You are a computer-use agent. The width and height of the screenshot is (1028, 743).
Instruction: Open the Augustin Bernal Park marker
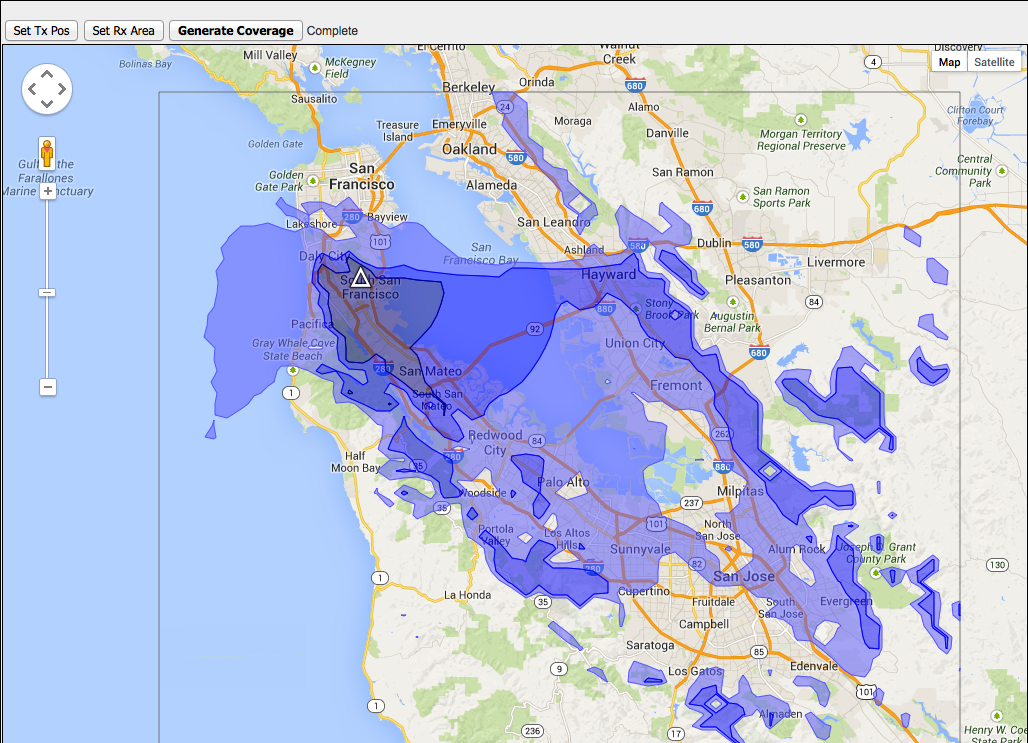[x=733, y=301]
